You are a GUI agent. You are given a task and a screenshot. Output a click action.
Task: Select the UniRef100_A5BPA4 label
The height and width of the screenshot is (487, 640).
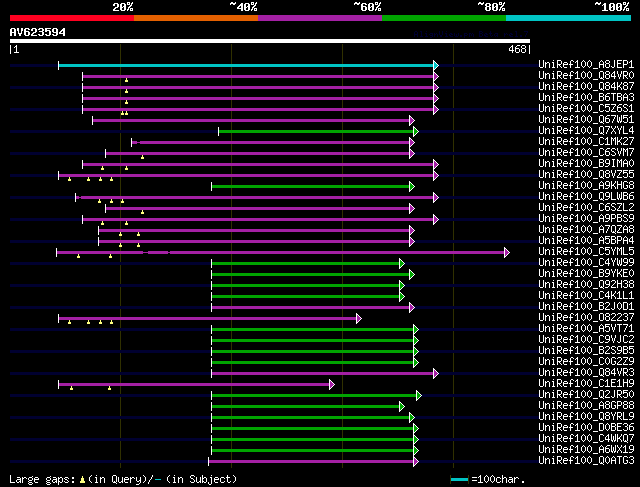coord(586,241)
